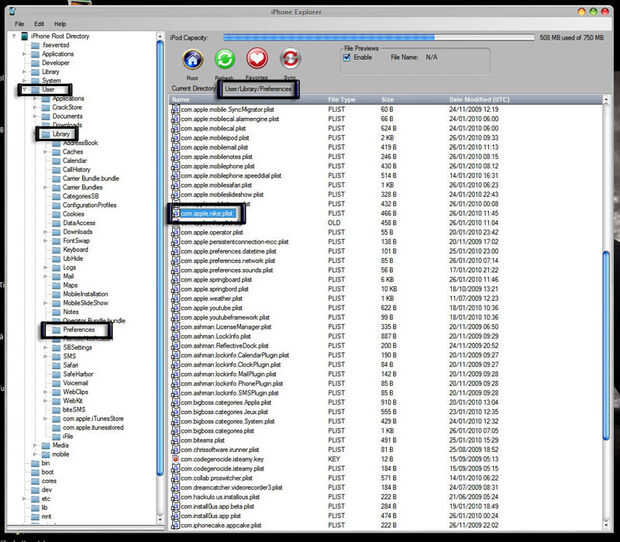620x542 pixels.
Task: Open the Help menu
Action: [60, 24]
